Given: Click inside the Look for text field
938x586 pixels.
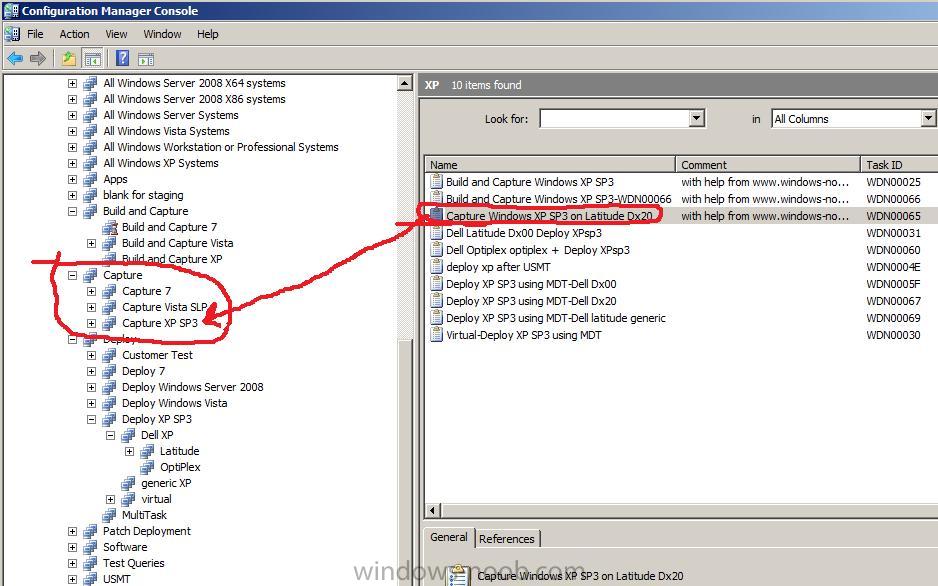Looking at the screenshot, I should pyautogui.click(x=614, y=118).
